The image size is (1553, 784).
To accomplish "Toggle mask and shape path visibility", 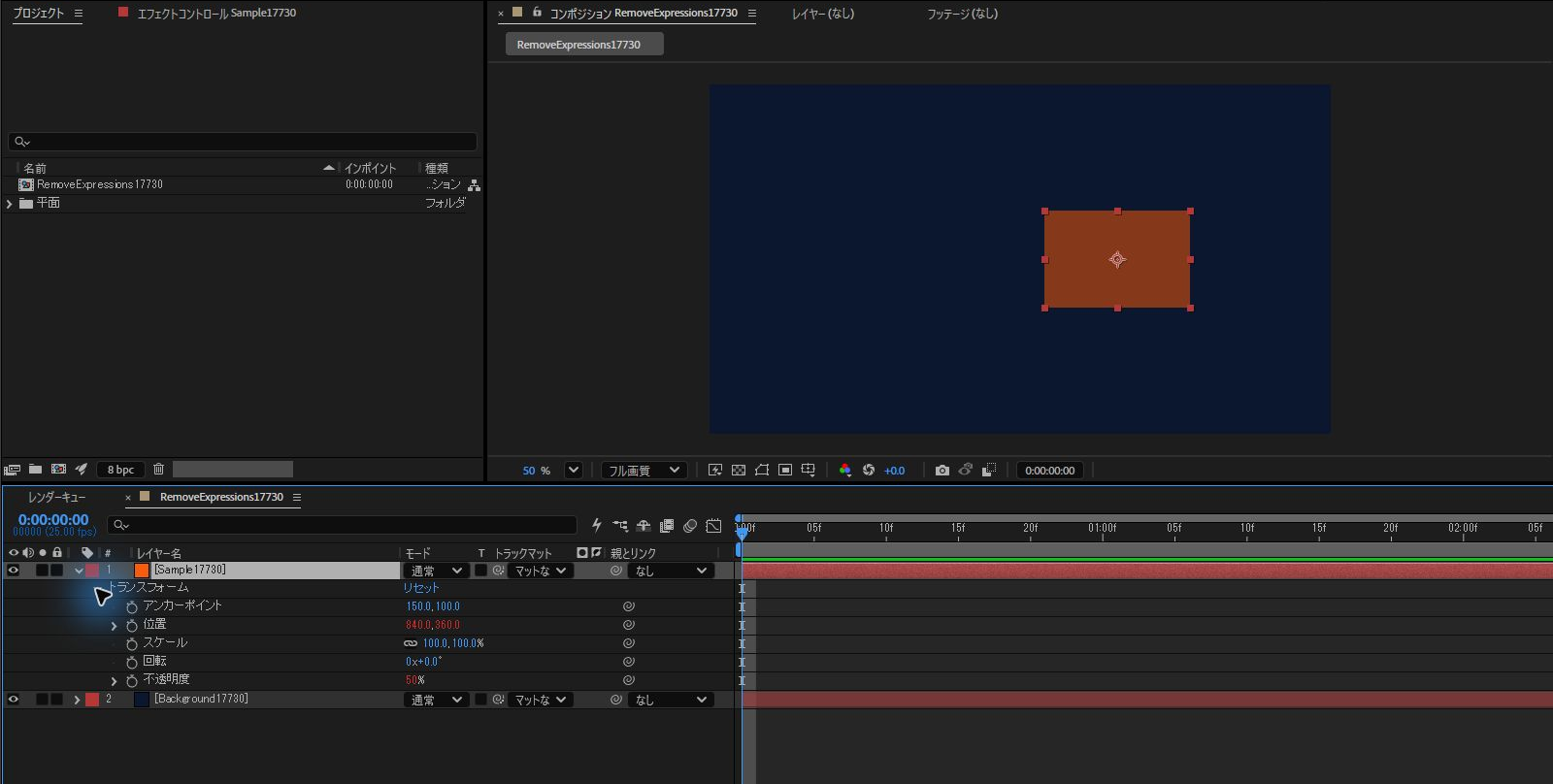I will (x=762, y=471).
